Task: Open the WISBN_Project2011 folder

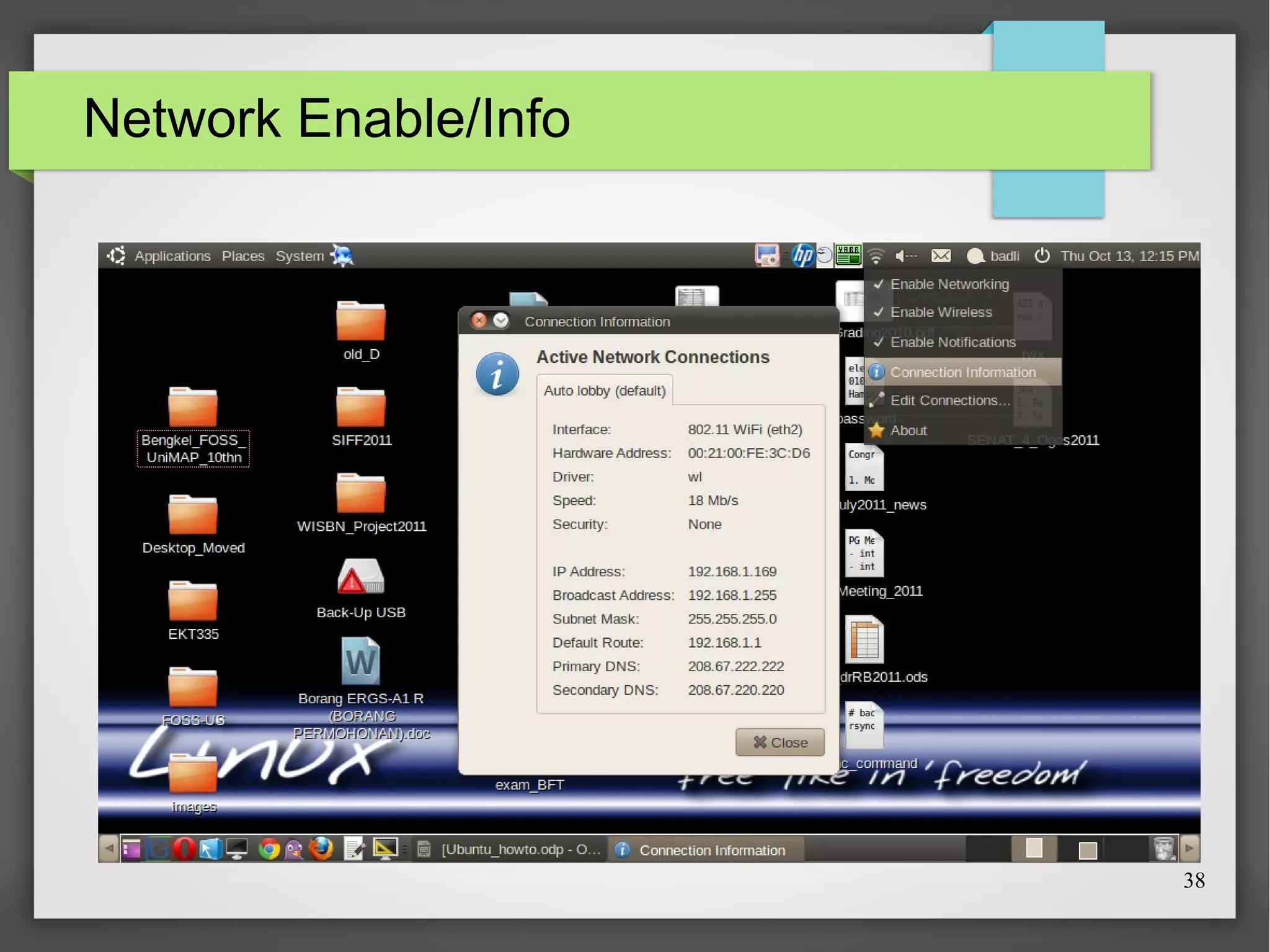Action: point(360,493)
